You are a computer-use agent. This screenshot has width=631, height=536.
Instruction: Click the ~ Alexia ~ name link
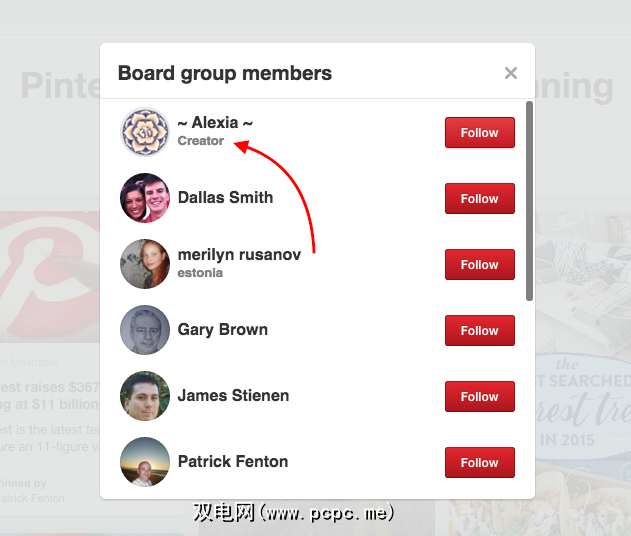click(x=215, y=123)
